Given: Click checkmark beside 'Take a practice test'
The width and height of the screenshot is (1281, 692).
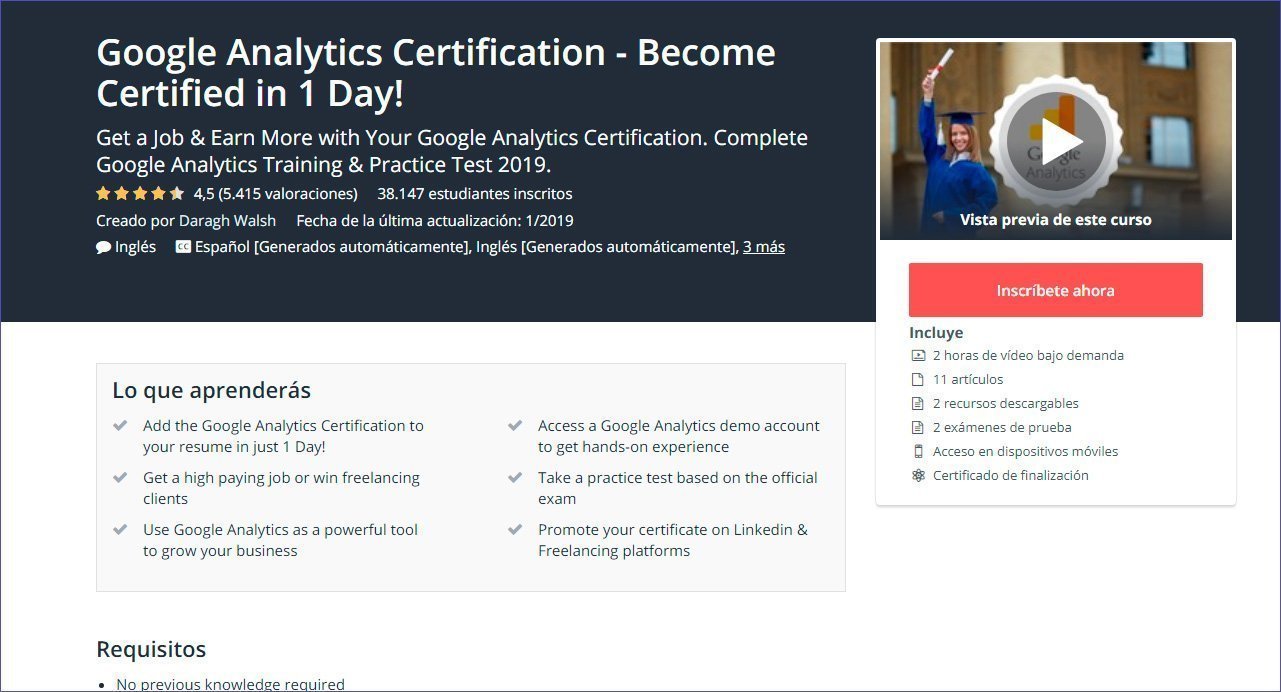Looking at the screenshot, I should coord(515,477).
